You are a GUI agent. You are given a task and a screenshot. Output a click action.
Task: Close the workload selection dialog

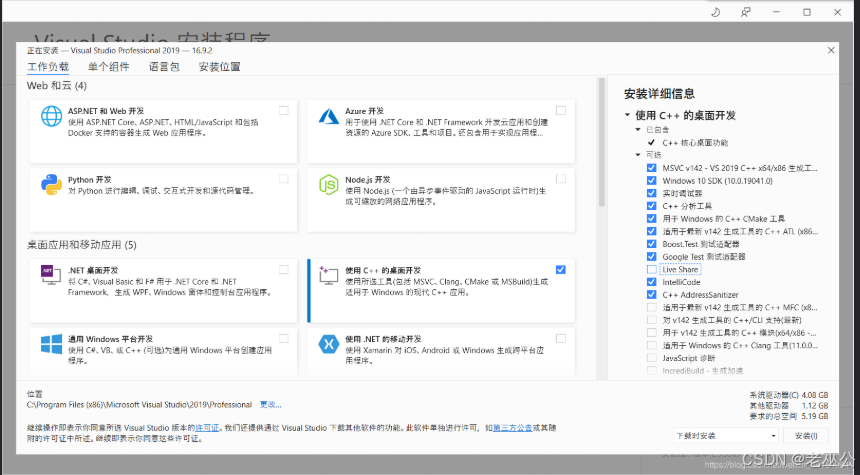point(831,50)
